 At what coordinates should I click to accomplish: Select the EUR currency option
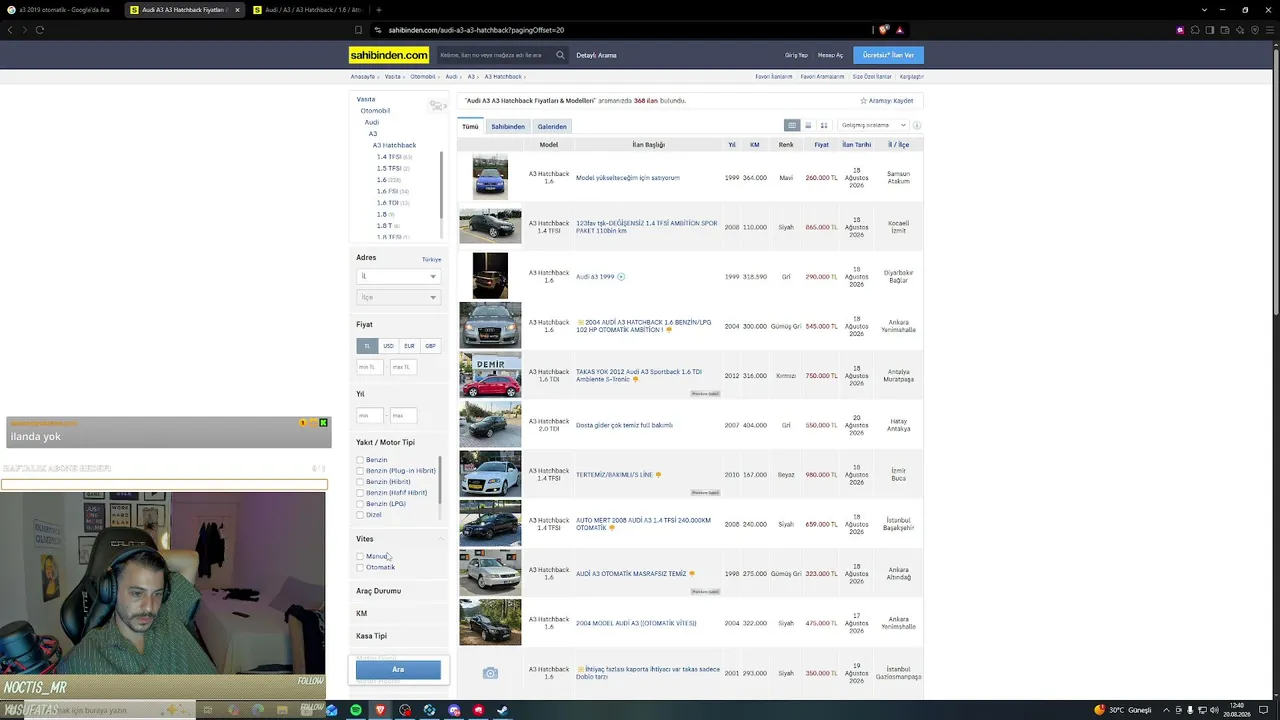coord(409,346)
